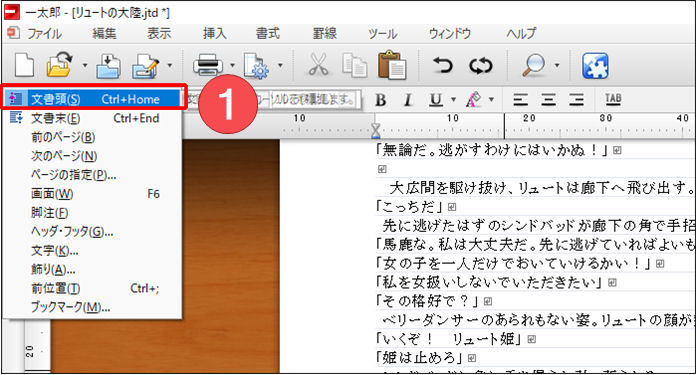This screenshot has height=375, width=697.
Task: Open the 表示 menu
Action: point(159,34)
